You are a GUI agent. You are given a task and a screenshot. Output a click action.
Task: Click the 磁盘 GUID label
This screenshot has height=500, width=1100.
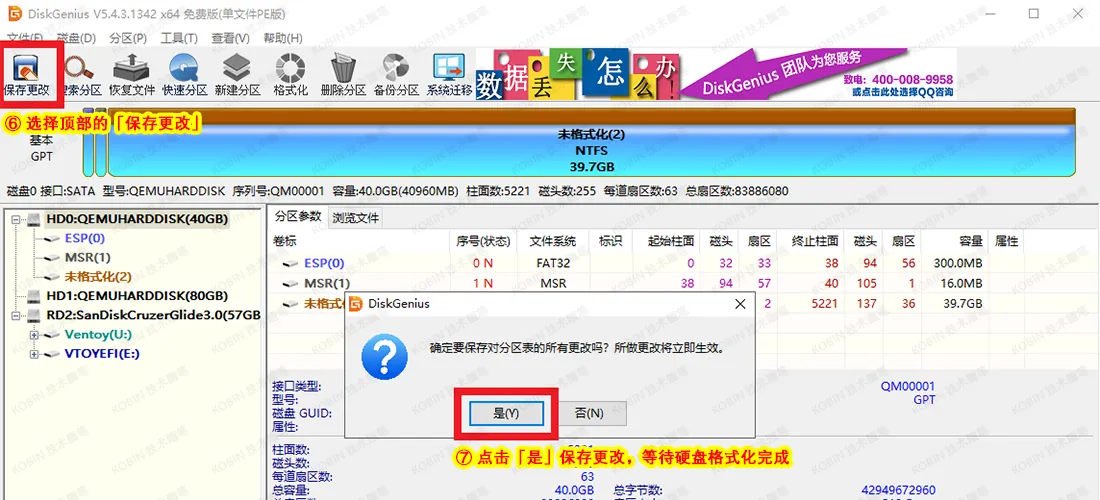[302, 413]
